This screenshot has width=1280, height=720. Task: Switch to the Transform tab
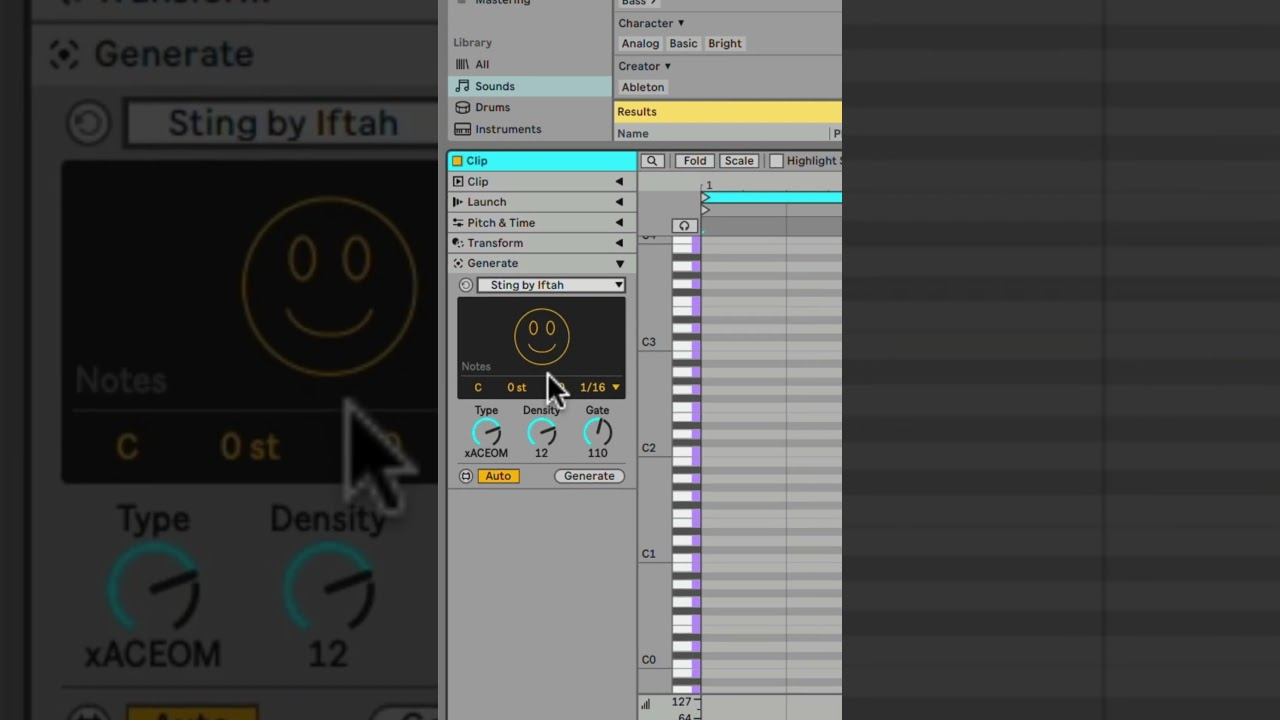pos(540,243)
